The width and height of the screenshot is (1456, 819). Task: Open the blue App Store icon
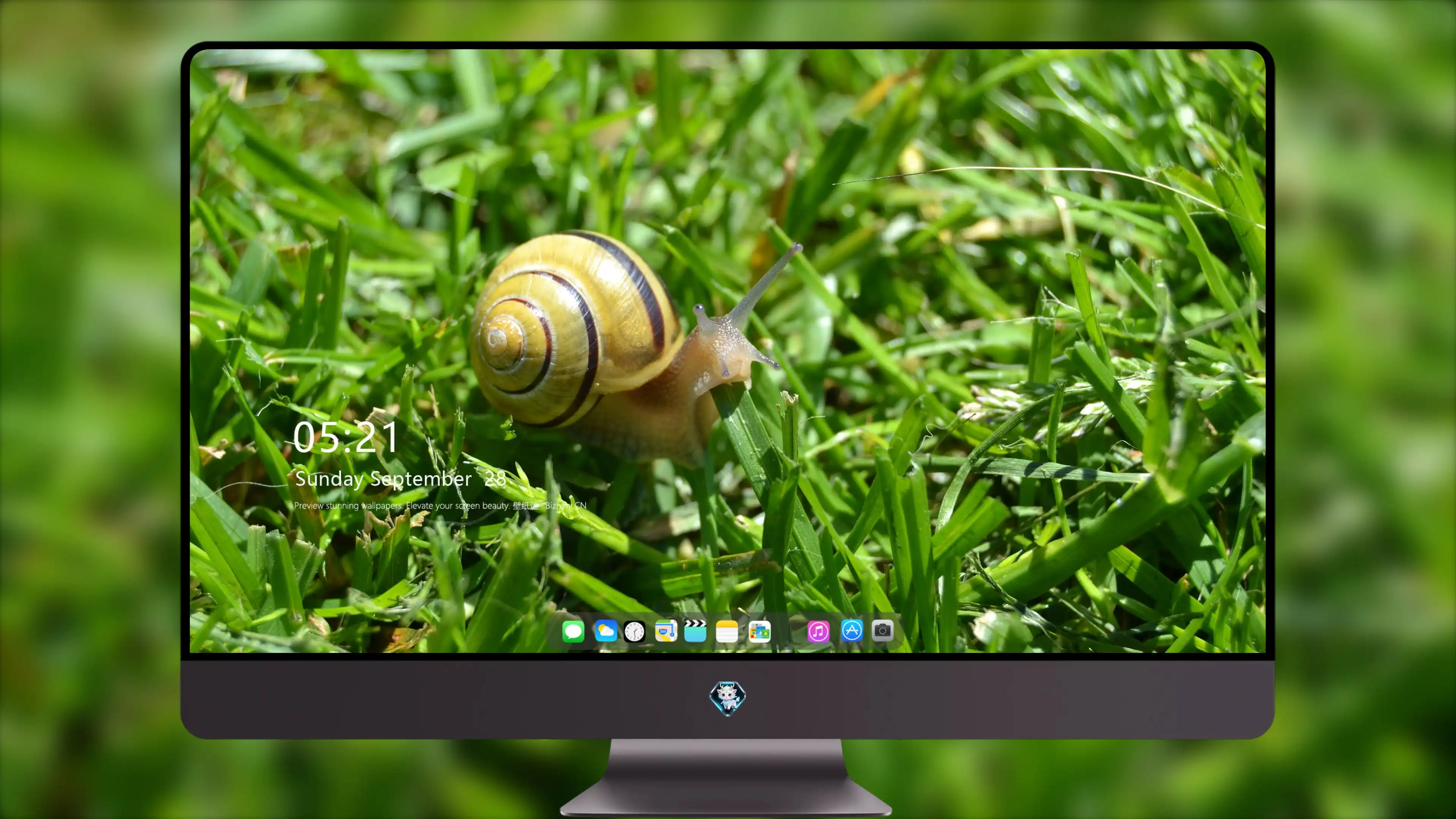[852, 630]
